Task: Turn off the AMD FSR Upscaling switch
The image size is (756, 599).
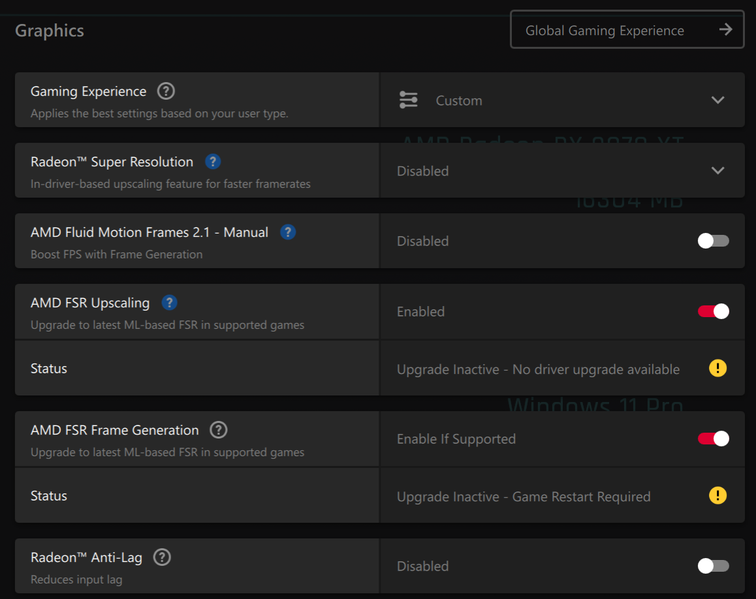Action: (x=713, y=311)
